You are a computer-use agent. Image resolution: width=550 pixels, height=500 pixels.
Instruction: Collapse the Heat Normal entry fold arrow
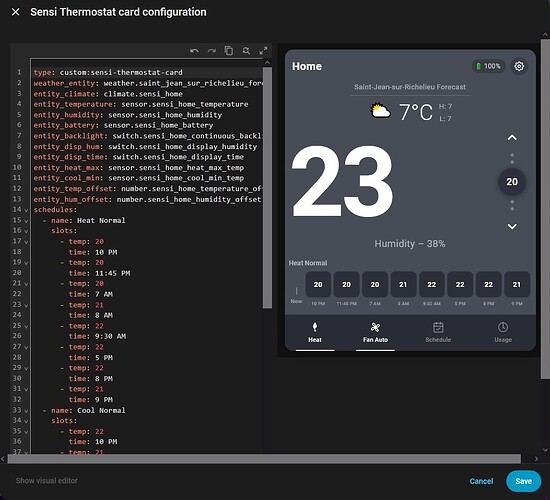pyautogui.click(x=26, y=221)
